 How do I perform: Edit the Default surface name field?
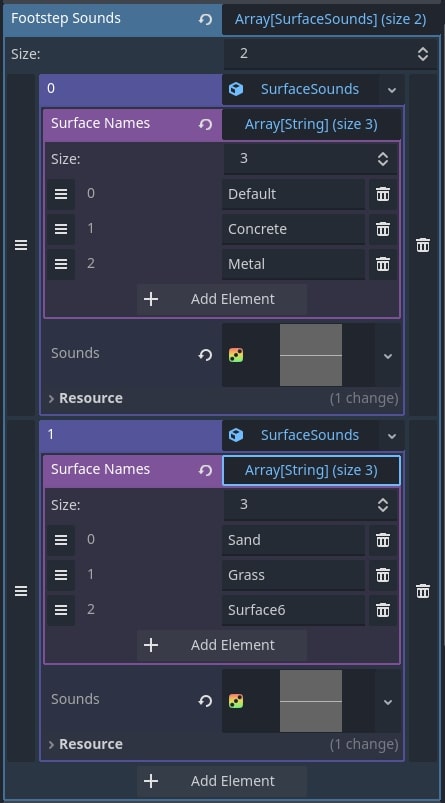click(x=293, y=194)
